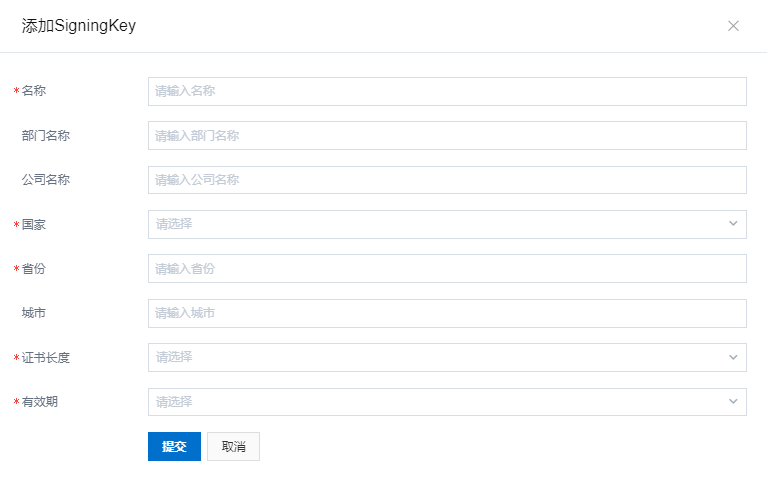Click into the 城市 input field

pos(446,313)
